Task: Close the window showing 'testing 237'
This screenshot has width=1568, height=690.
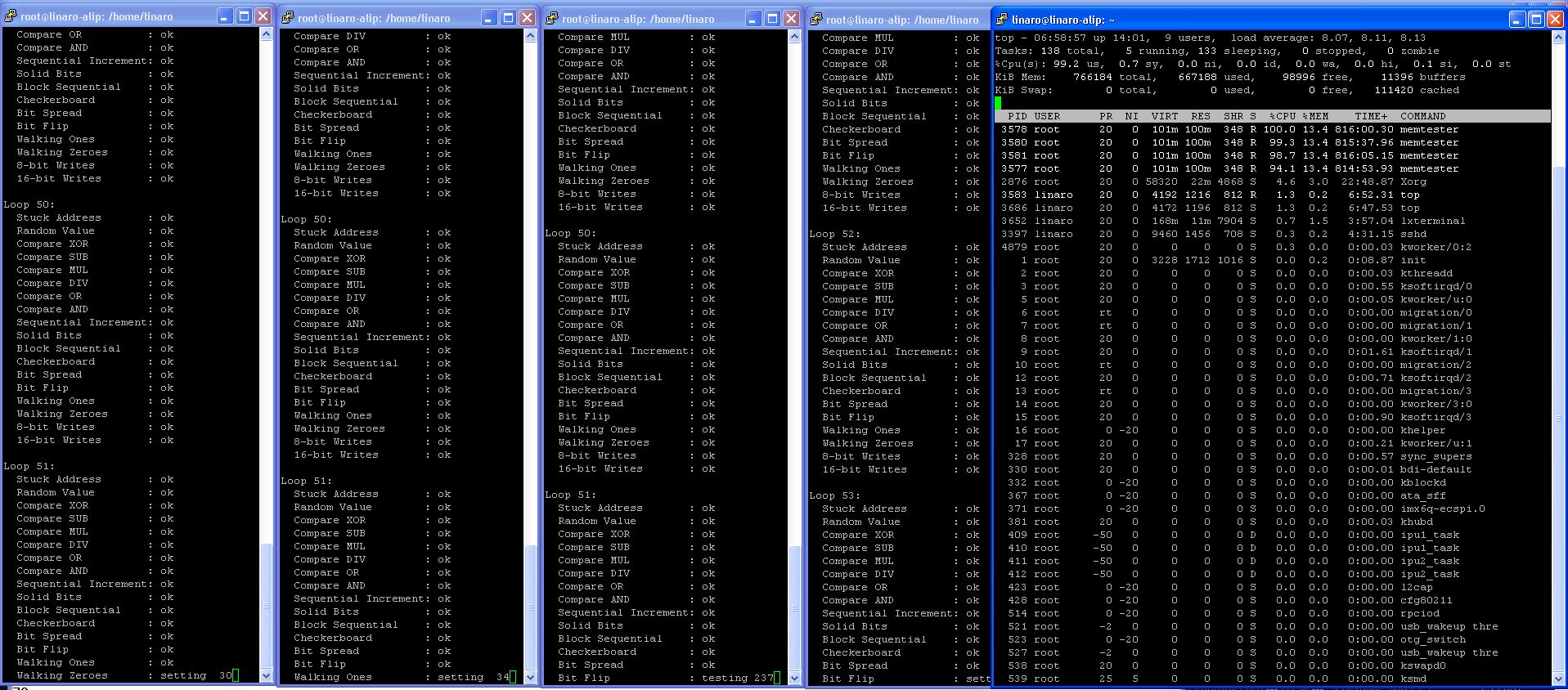Action: click(791, 18)
